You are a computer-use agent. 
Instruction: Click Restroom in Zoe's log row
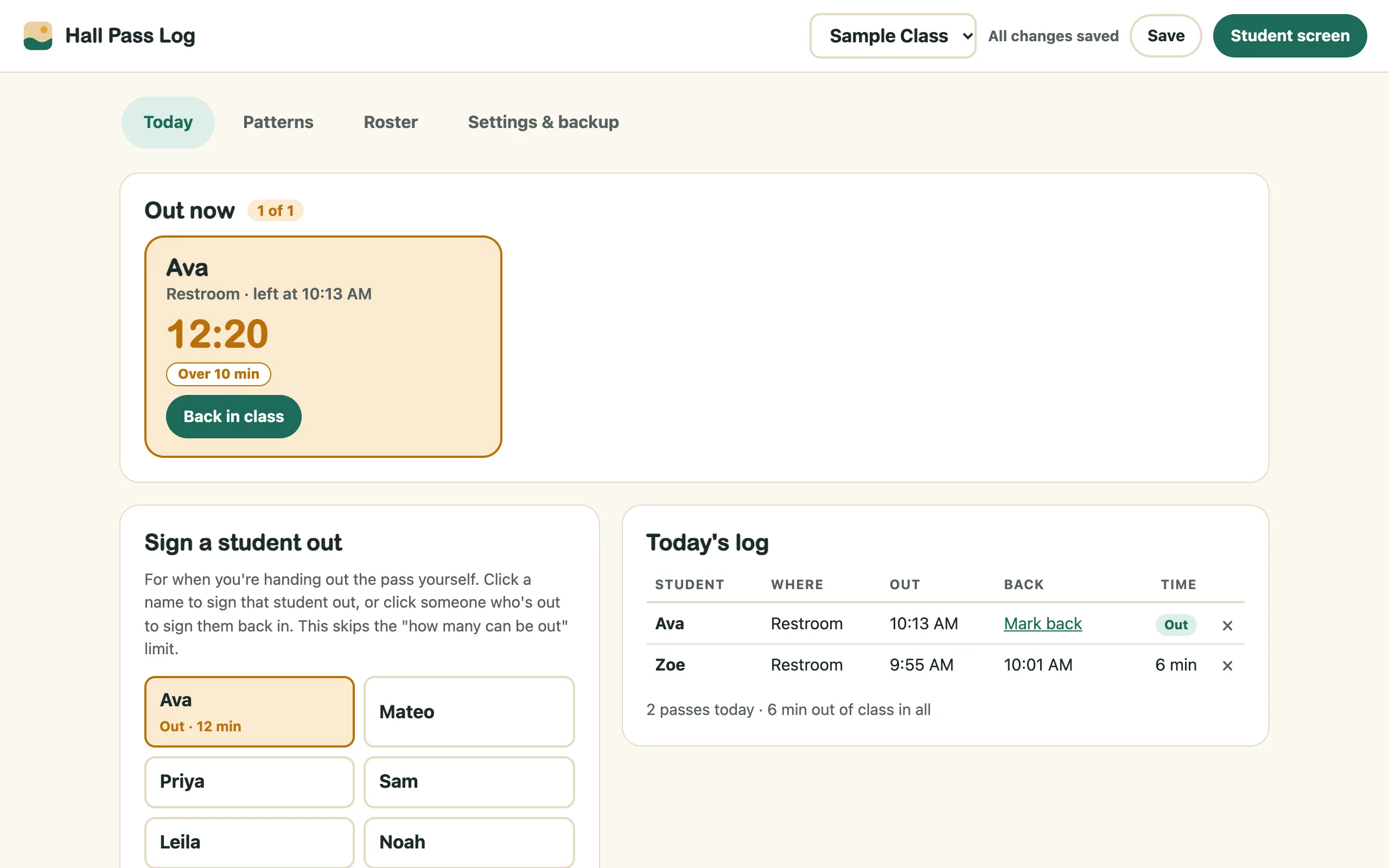click(x=806, y=665)
